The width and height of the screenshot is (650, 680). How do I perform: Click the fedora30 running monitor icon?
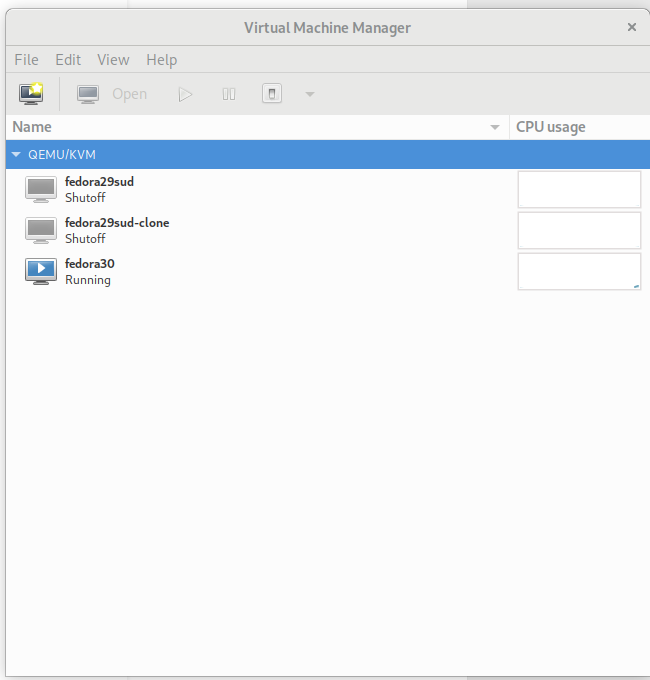pos(41,271)
